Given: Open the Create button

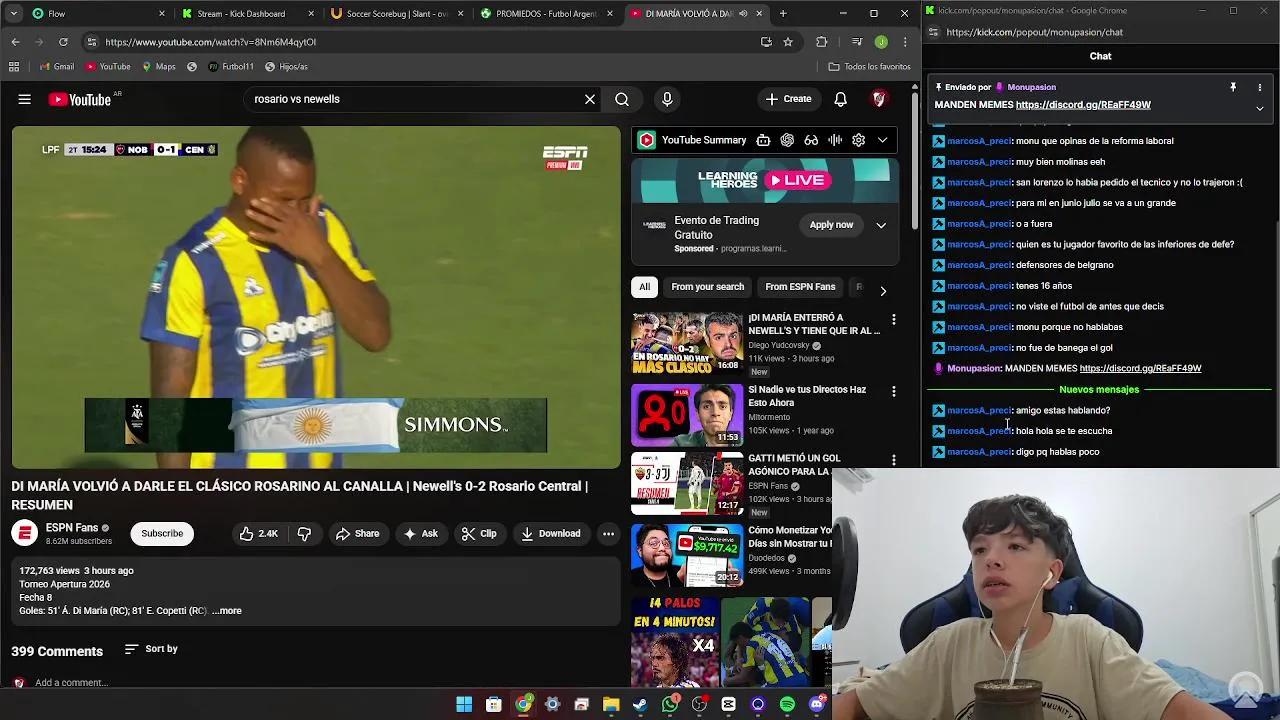Looking at the screenshot, I should tap(788, 99).
